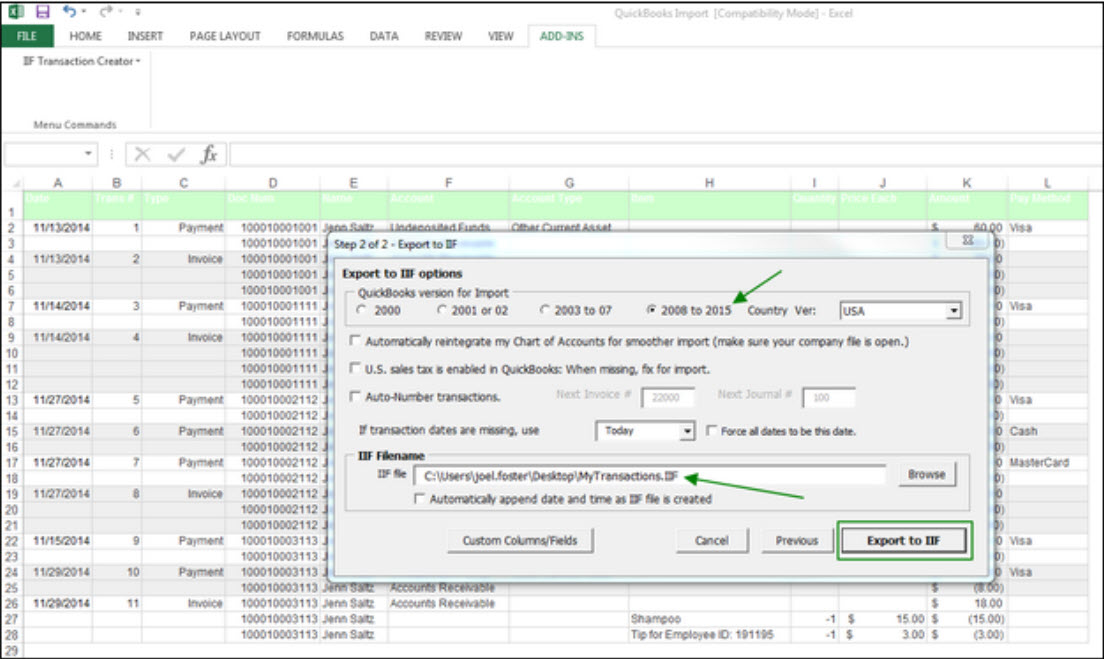This screenshot has height=659, width=1104.
Task: Open the missing dates Today dropdown
Action: pyautogui.click(x=686, y=431)
